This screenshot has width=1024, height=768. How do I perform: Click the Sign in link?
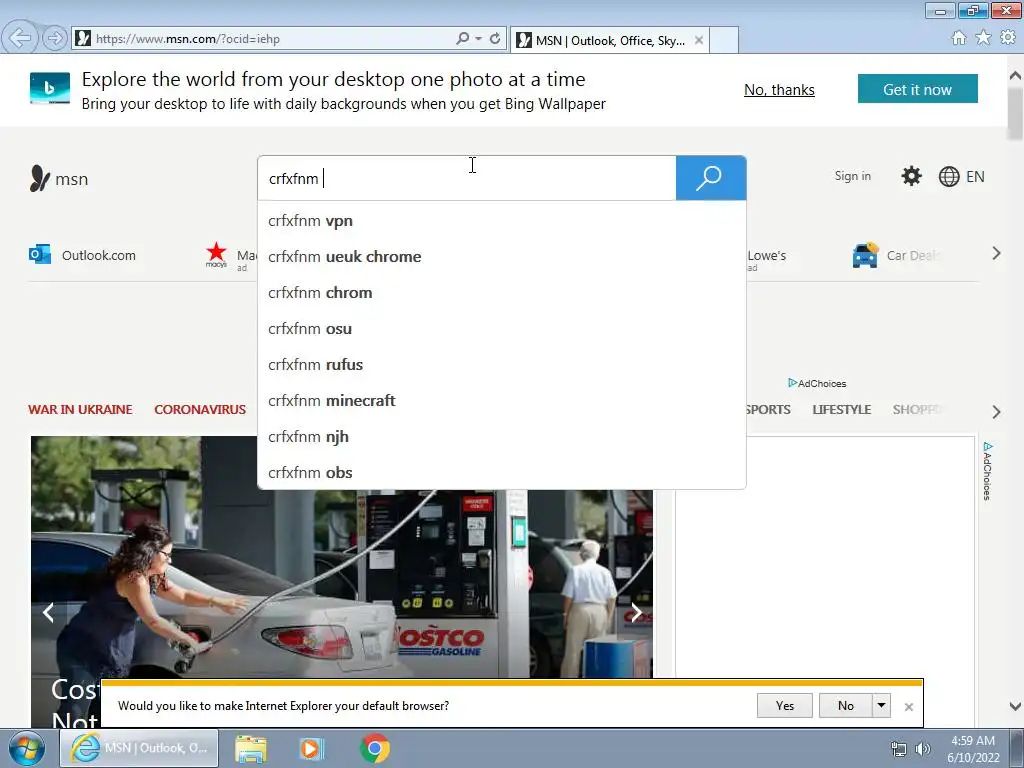852,176
